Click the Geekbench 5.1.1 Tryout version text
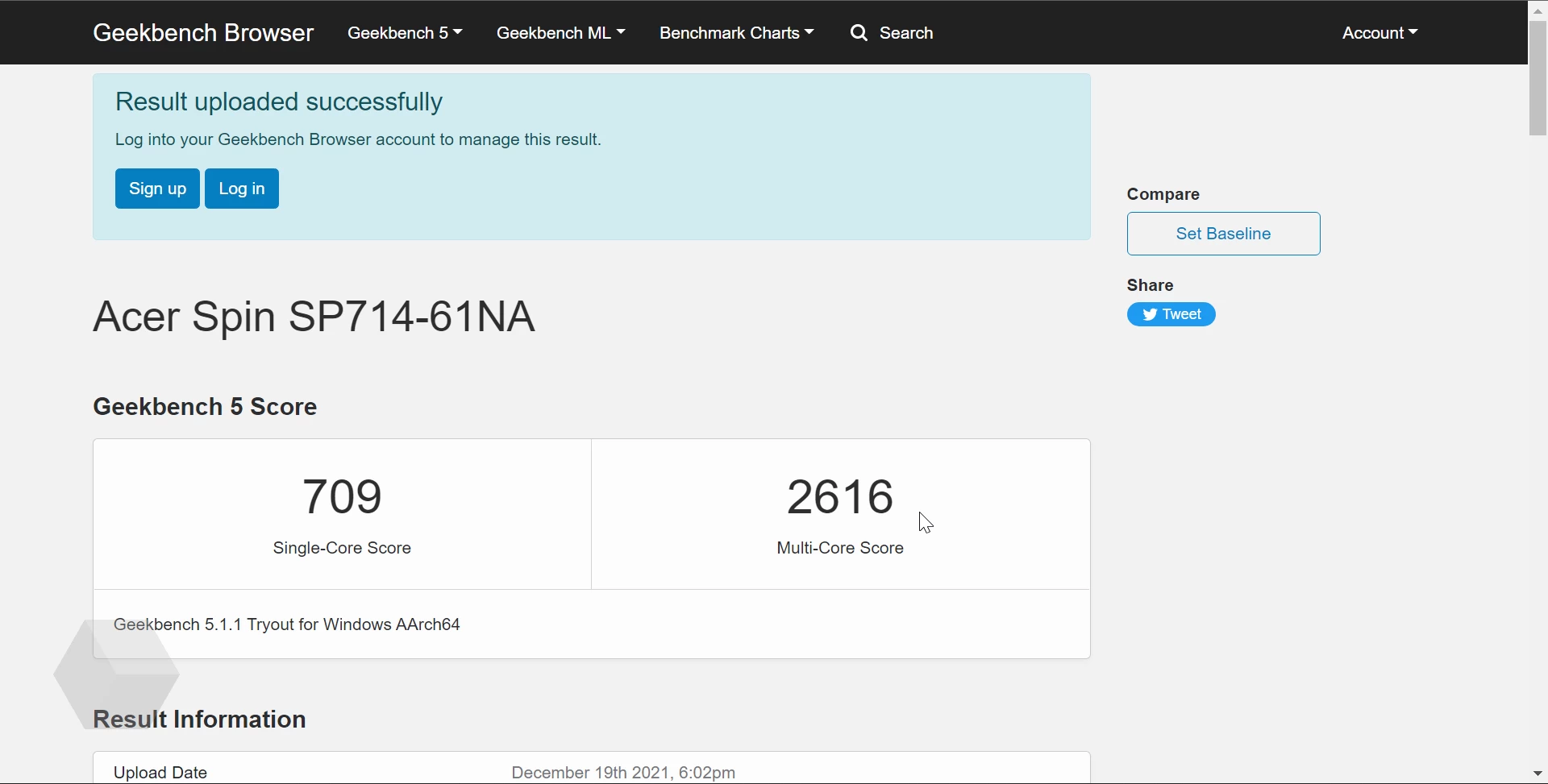The image size is (1548, 784). (x=287, y=624)
